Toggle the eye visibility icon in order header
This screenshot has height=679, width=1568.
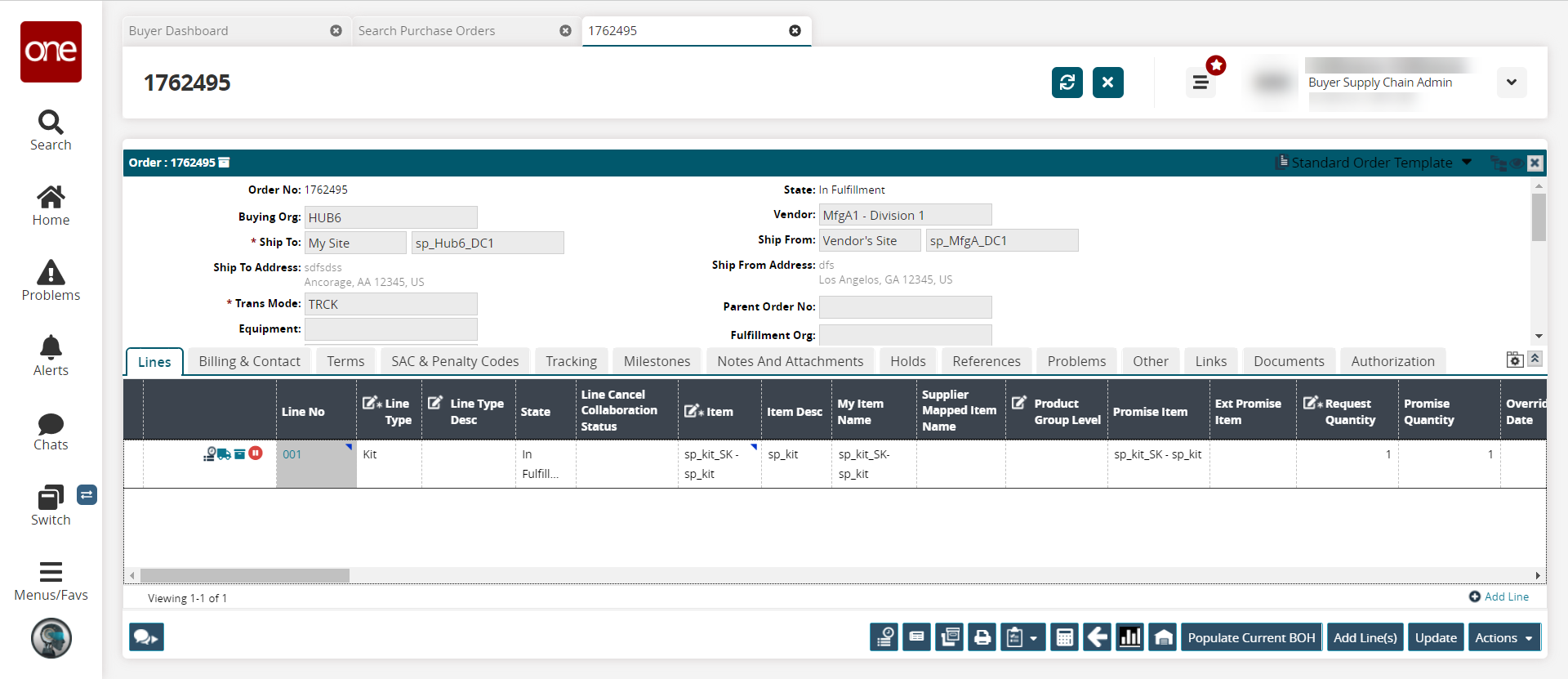(x=1517, y=163)
